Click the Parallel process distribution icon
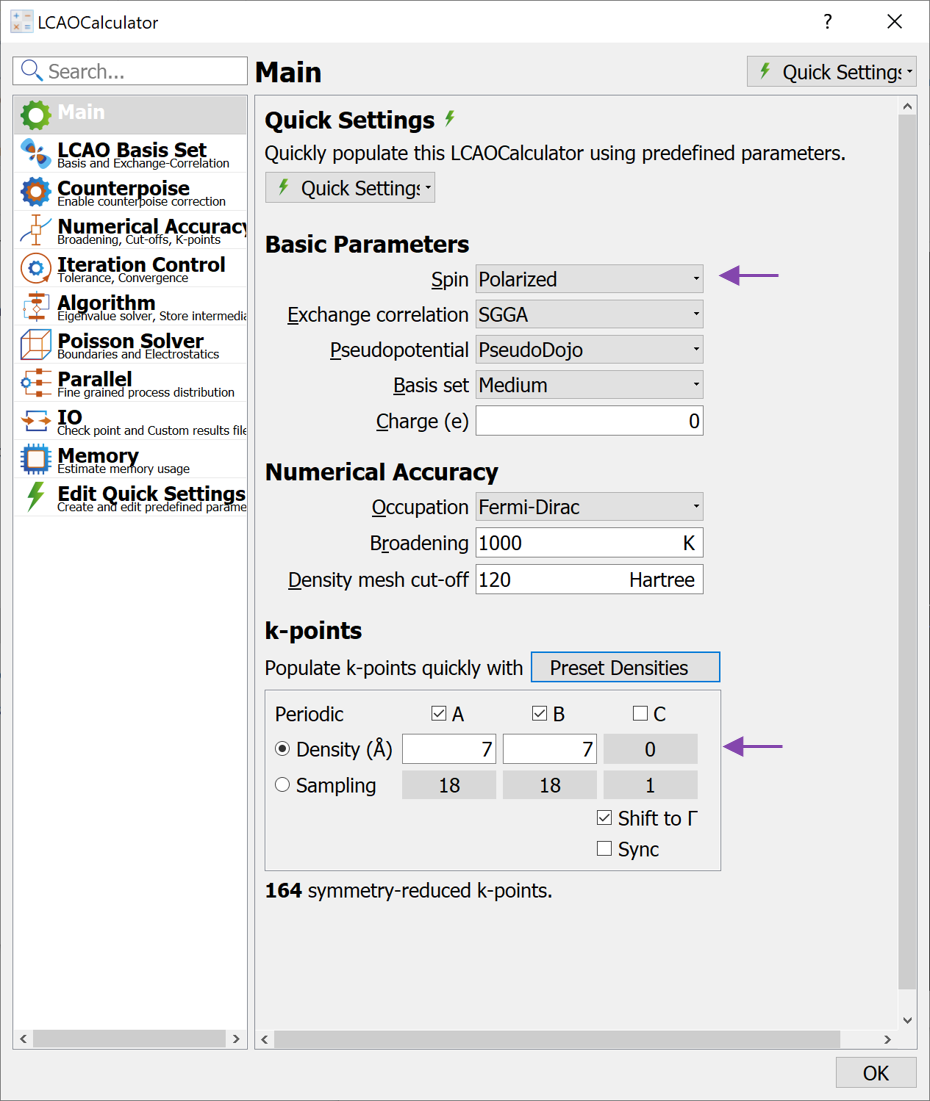 (35, 383)
